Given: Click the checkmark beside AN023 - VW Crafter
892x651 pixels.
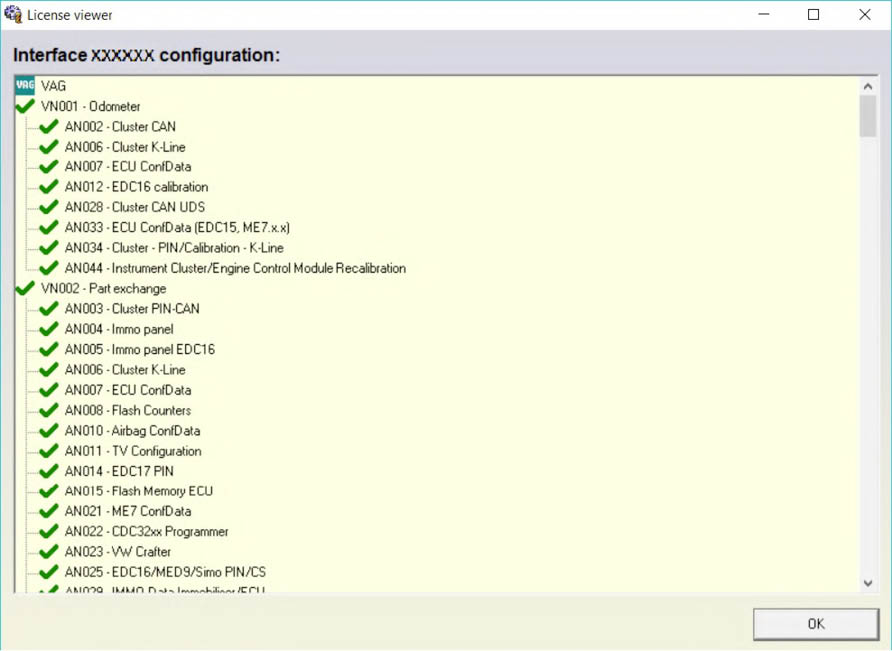Looking at the screenshot, I should tap(48, 552).
